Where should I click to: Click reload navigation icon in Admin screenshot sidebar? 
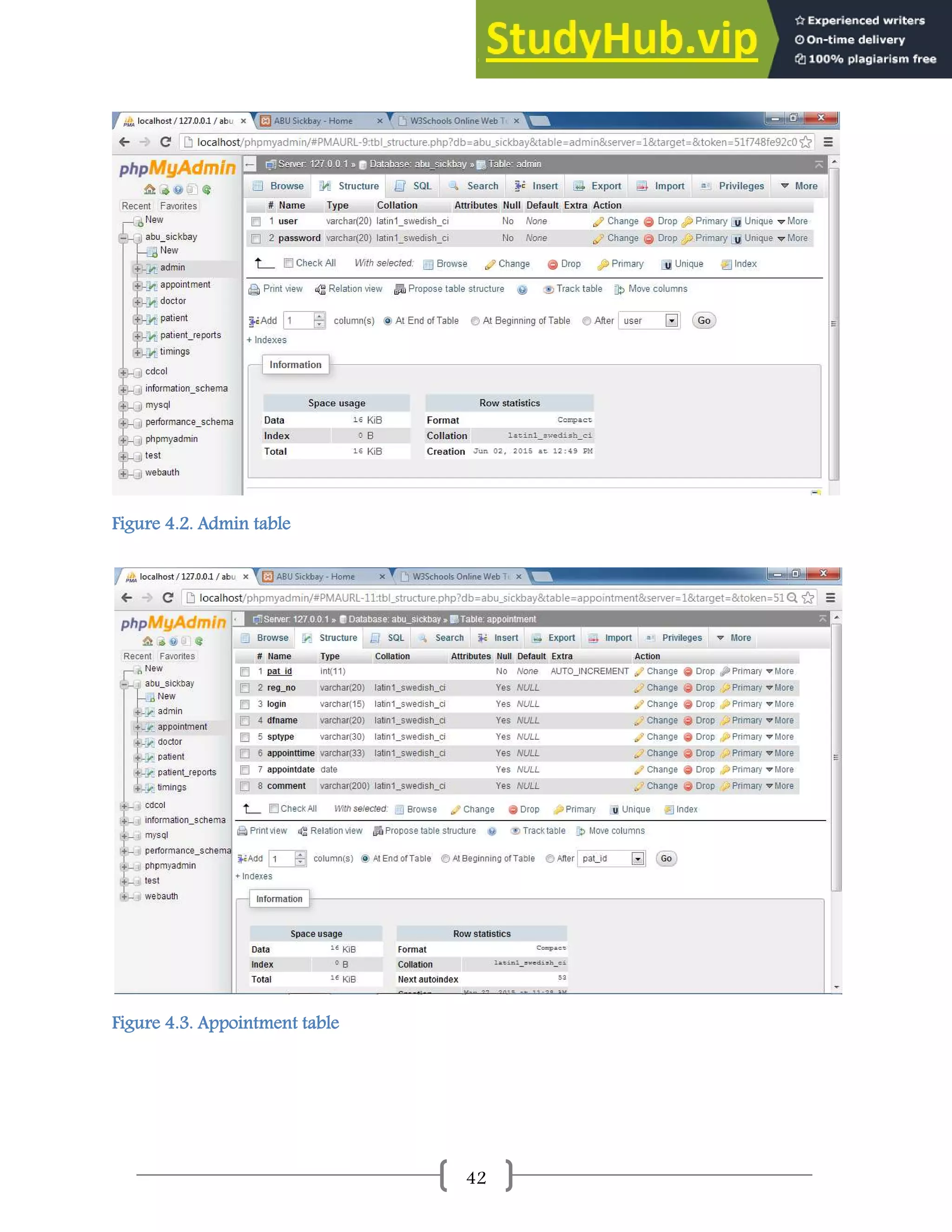coord(206,190)
